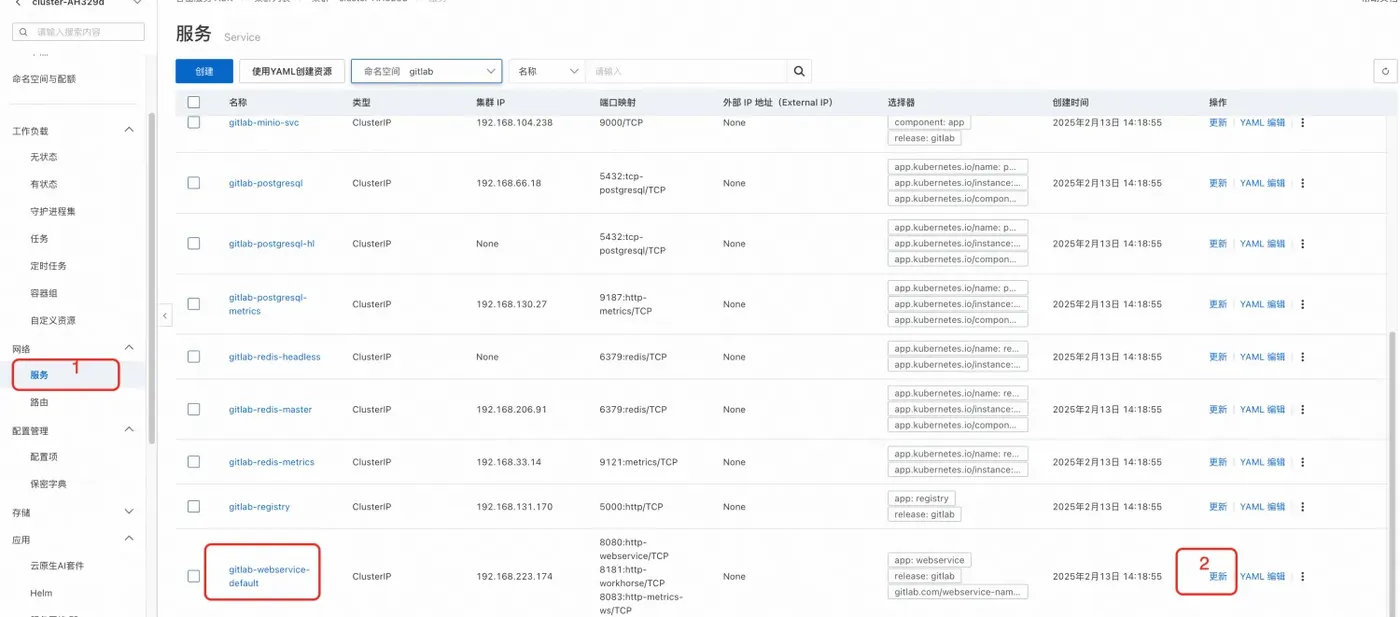Viewport: 1400px width, 617px height.
Task: Open more actions for gitlab-registry
Action: (x=1302, y=506)
